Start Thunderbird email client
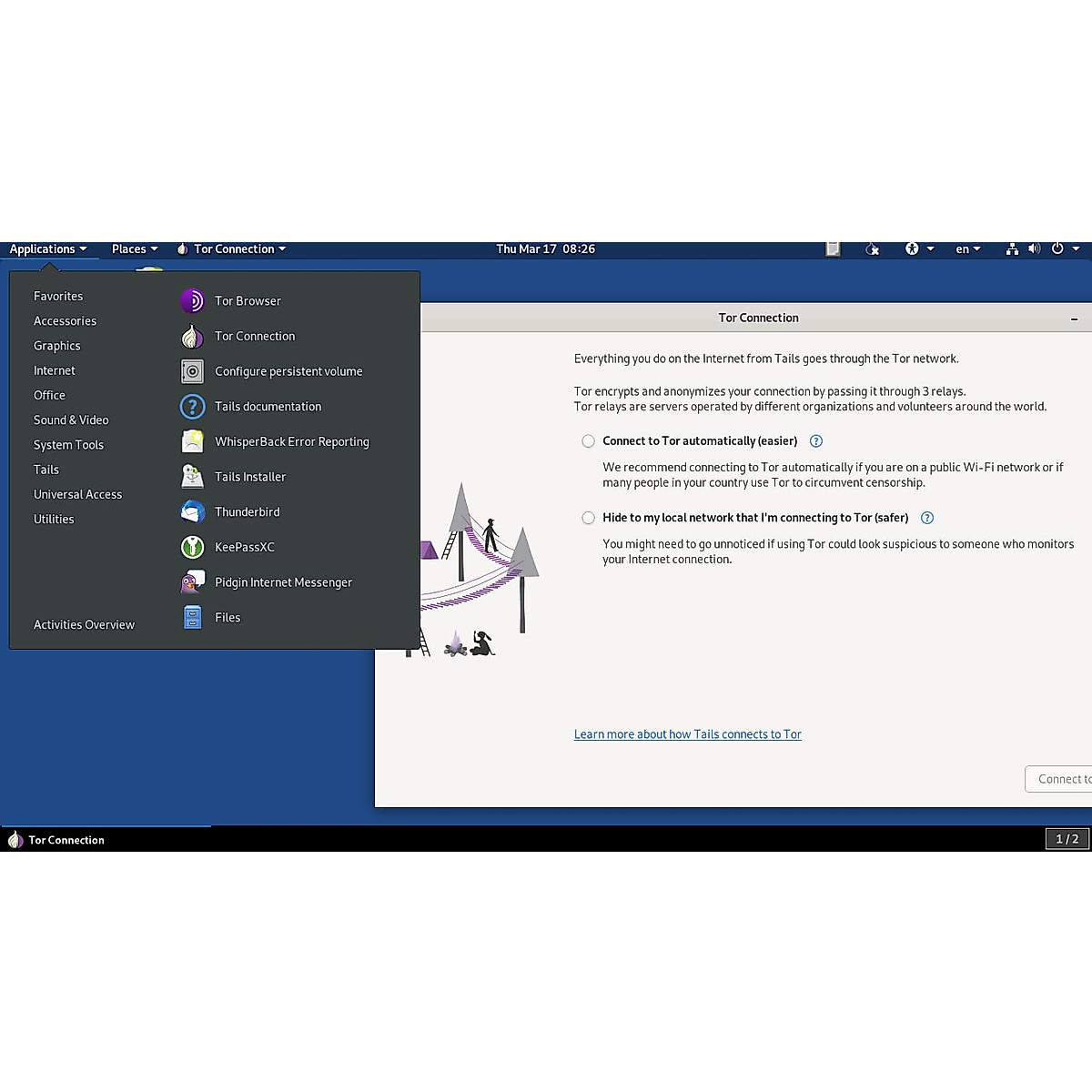 [x=247, y=512]
